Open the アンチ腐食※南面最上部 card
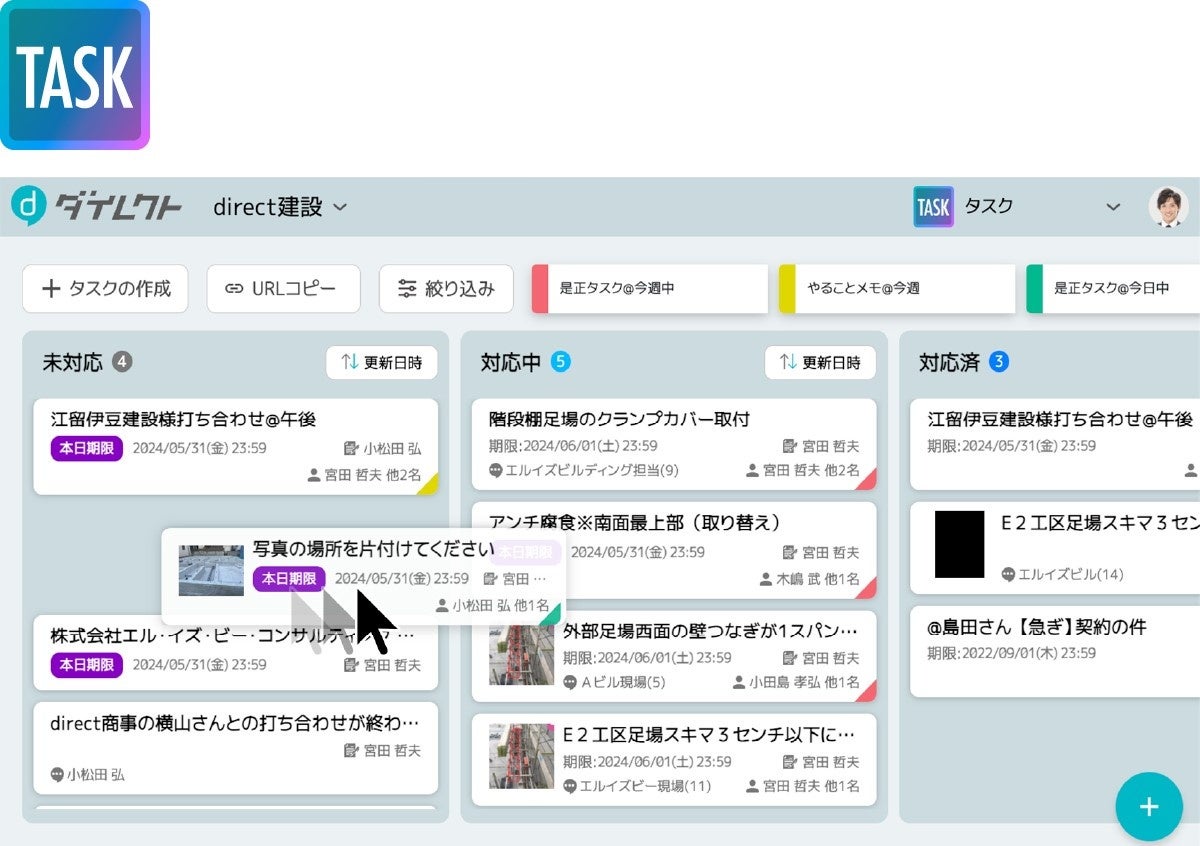 (x=674, y=550)
